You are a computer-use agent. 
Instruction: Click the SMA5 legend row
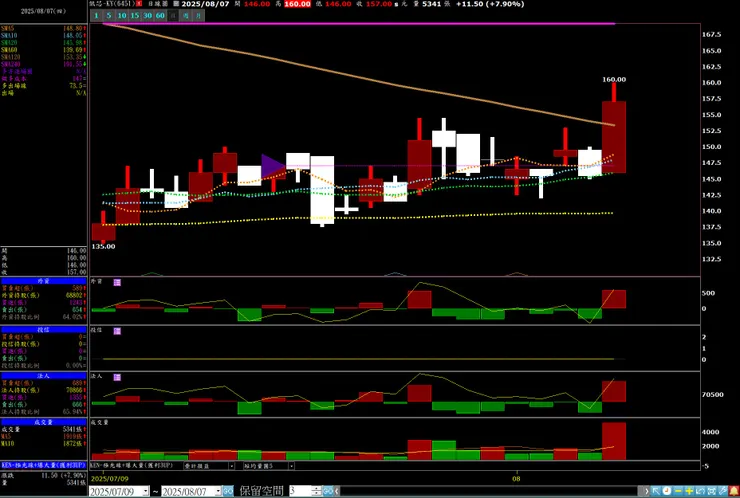(43, 28)
